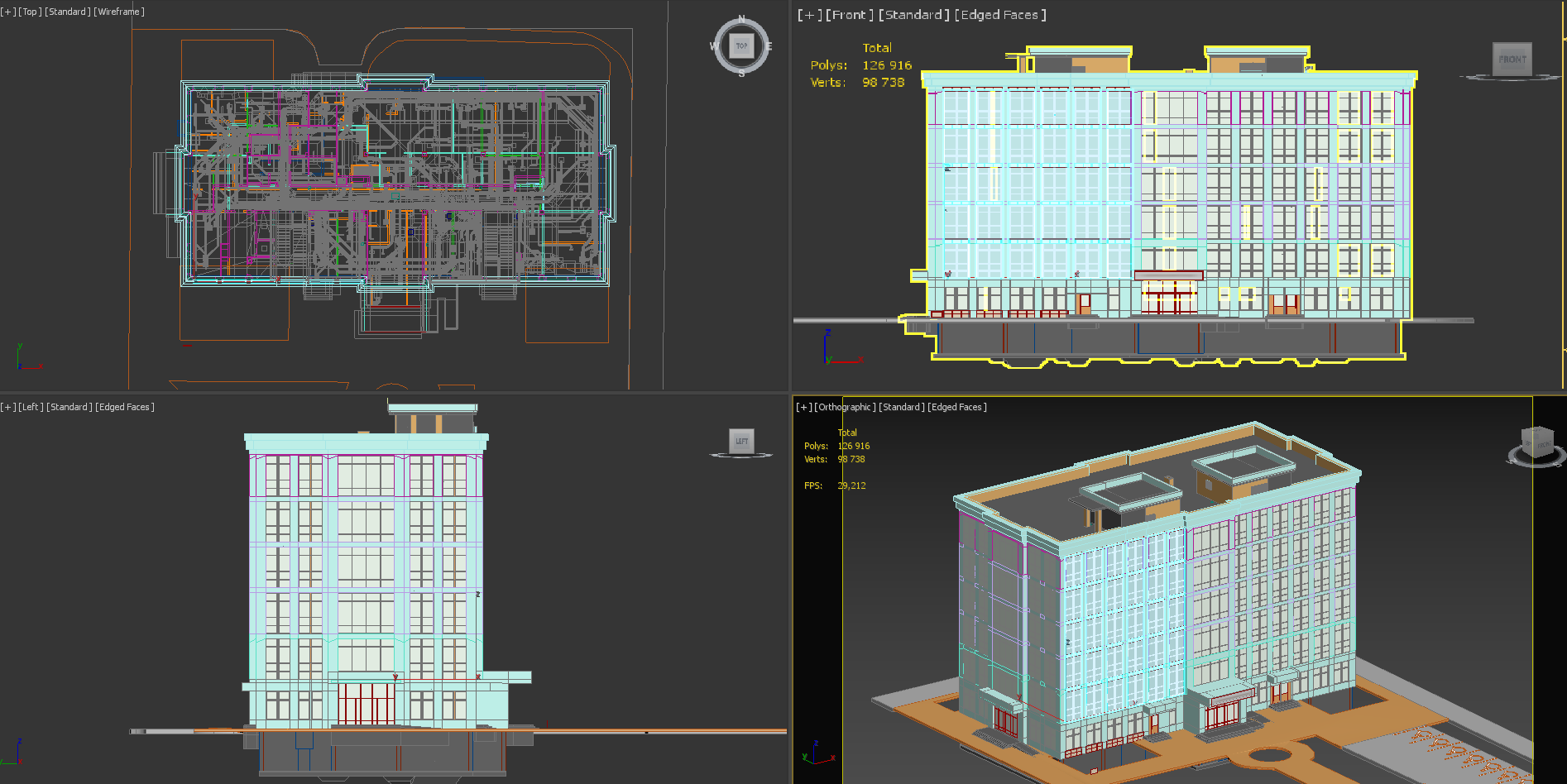
Task: Click [Standard] label in the Orthographic viewport
Action: click(902, 407)
